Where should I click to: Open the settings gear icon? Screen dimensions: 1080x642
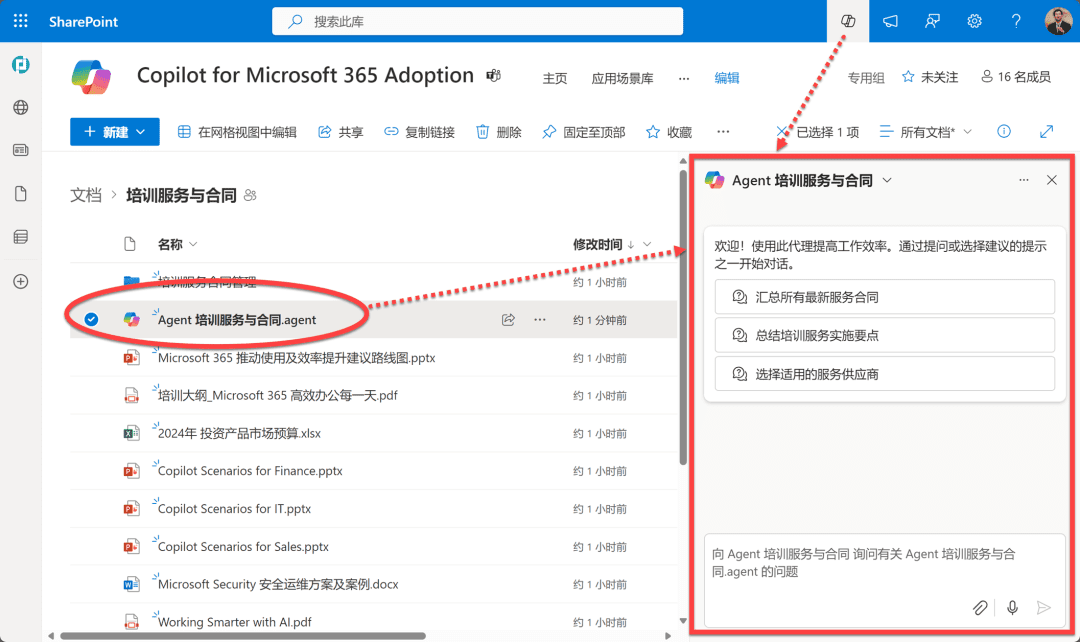coord(974,21)
